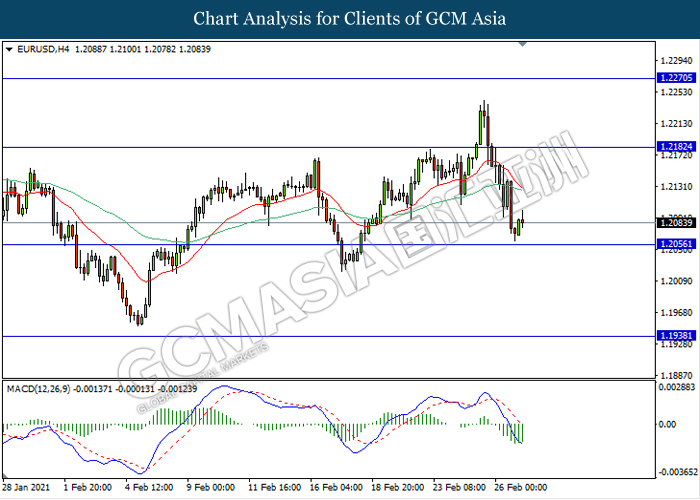Click the MACD(12,26,9) indicator label

pos(38,389)
